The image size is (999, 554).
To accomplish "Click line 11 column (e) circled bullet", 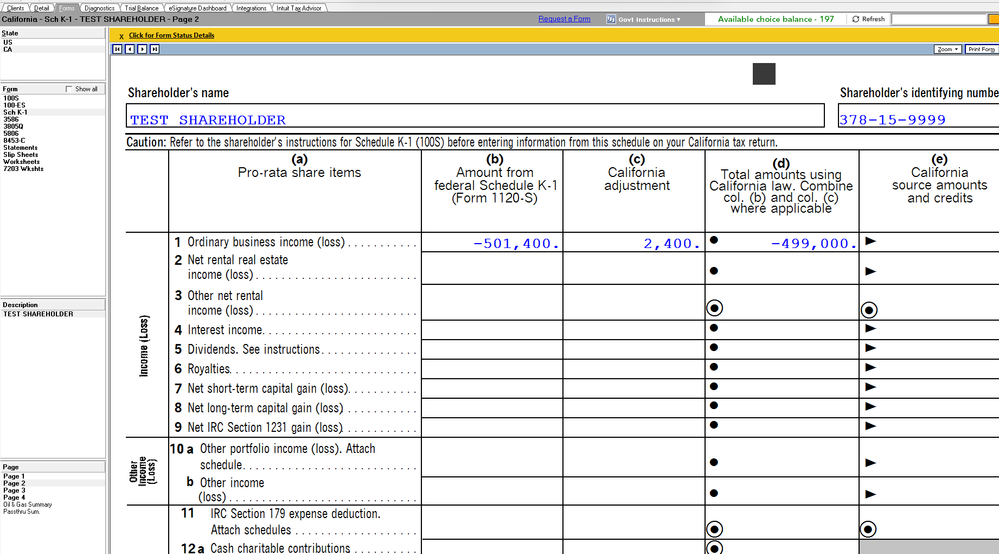I will tap(868, 529).
